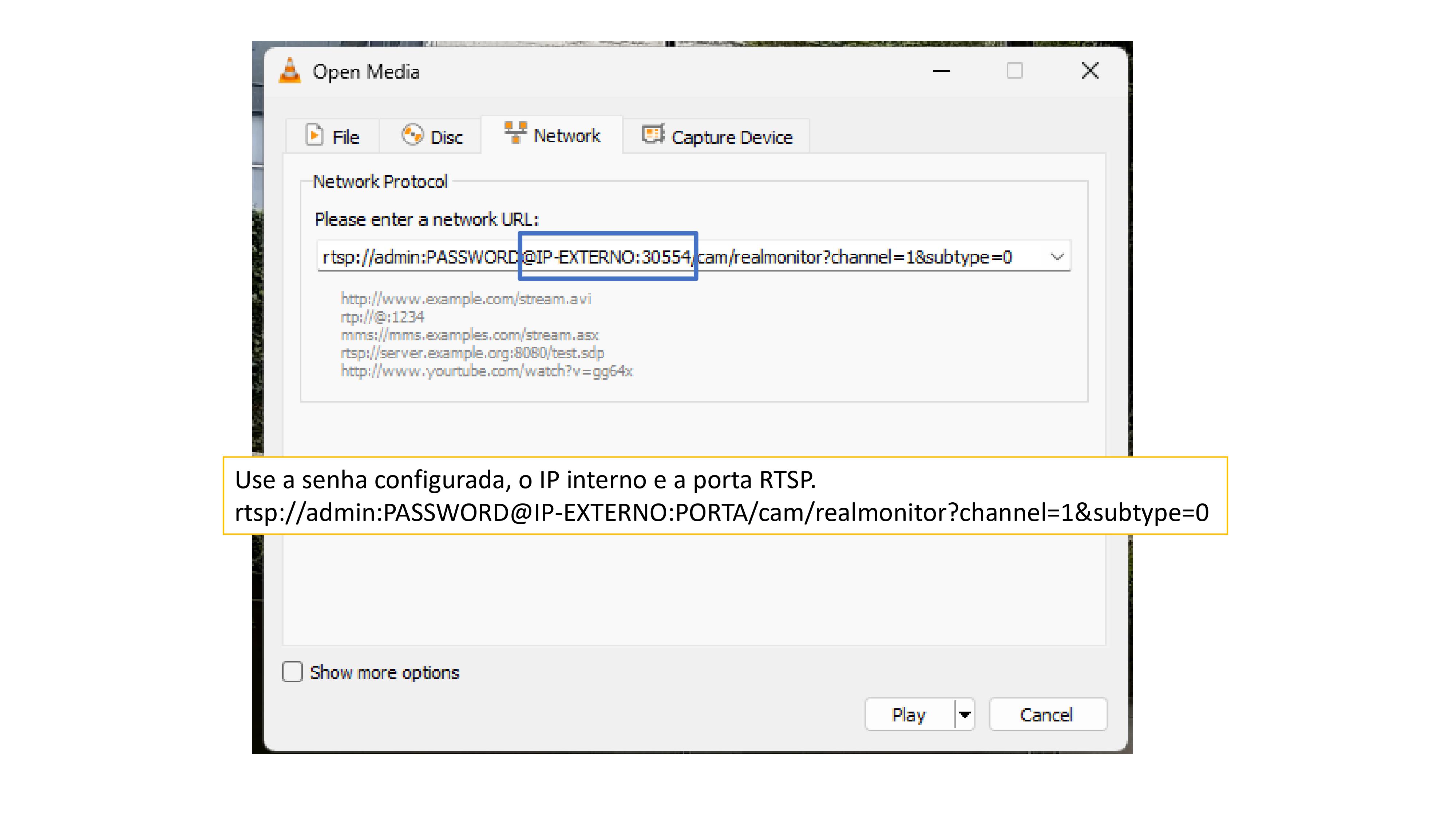This screenshot has height=819, width=1456.
Task: Enable Show more options checkbox
Action: coord(292,672)
